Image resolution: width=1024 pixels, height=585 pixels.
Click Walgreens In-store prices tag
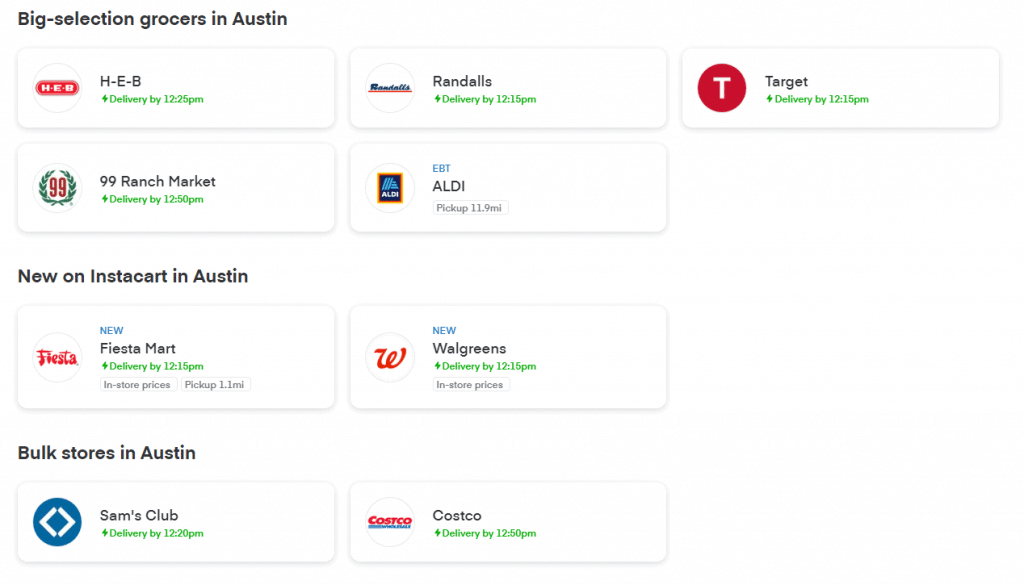coord(470,385)
